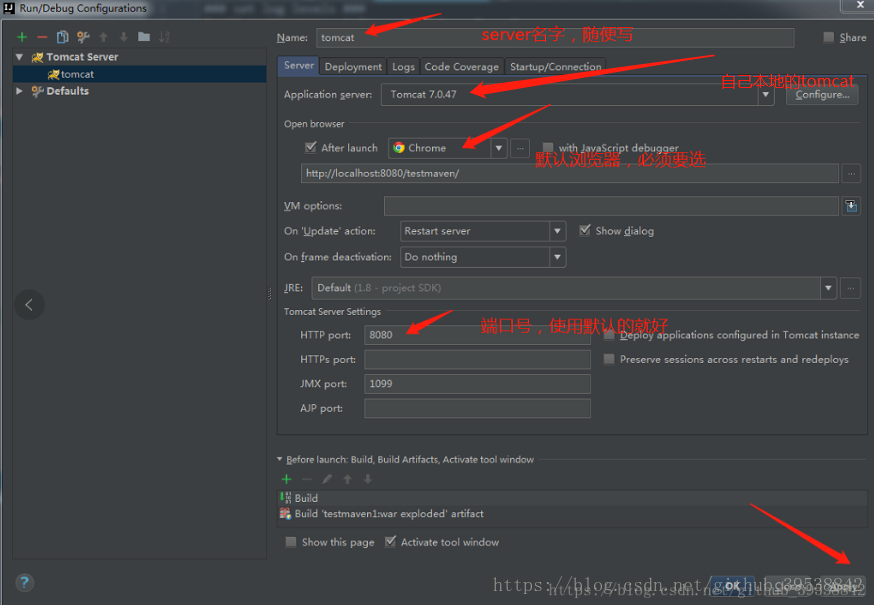Click the AJP port field
This screenshot has height=605, width=874.
coord(477,408)
